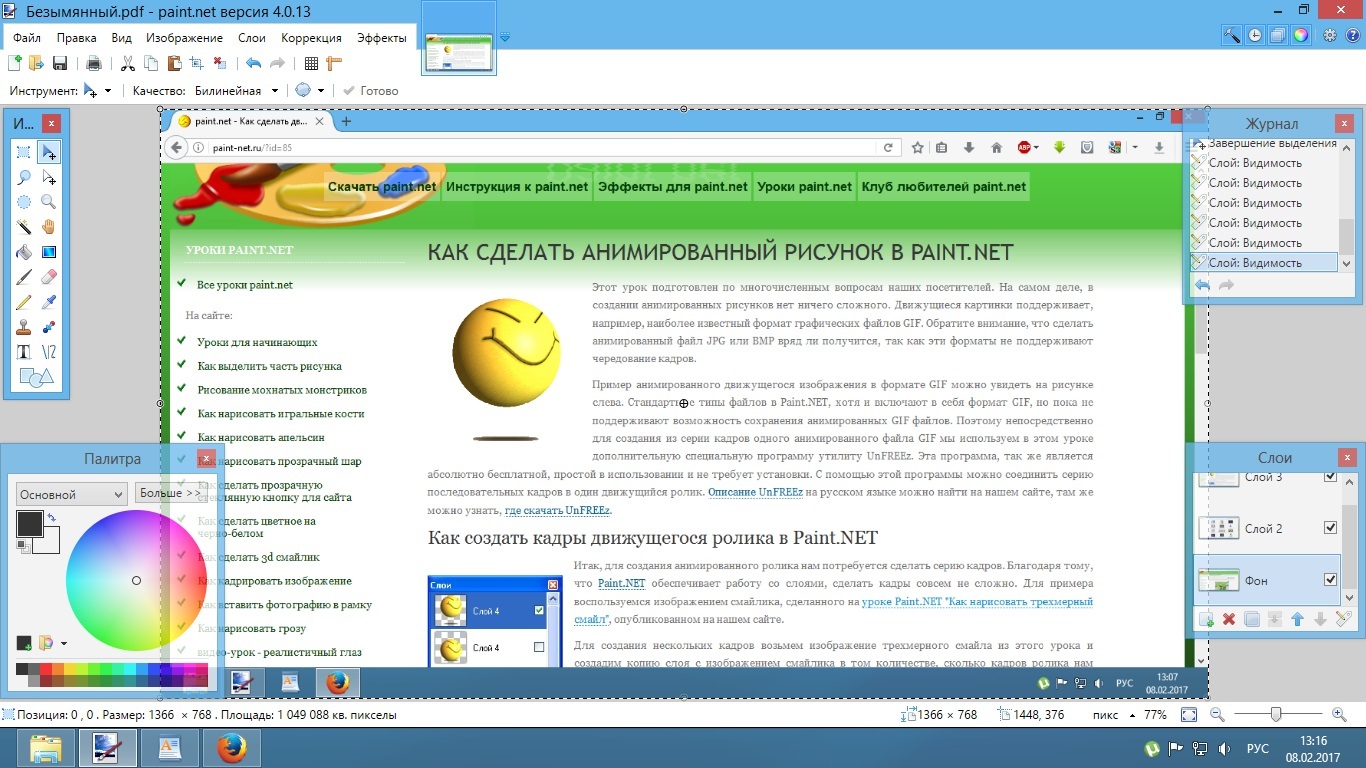Select the Paintbrush tool

click(24, 277)
